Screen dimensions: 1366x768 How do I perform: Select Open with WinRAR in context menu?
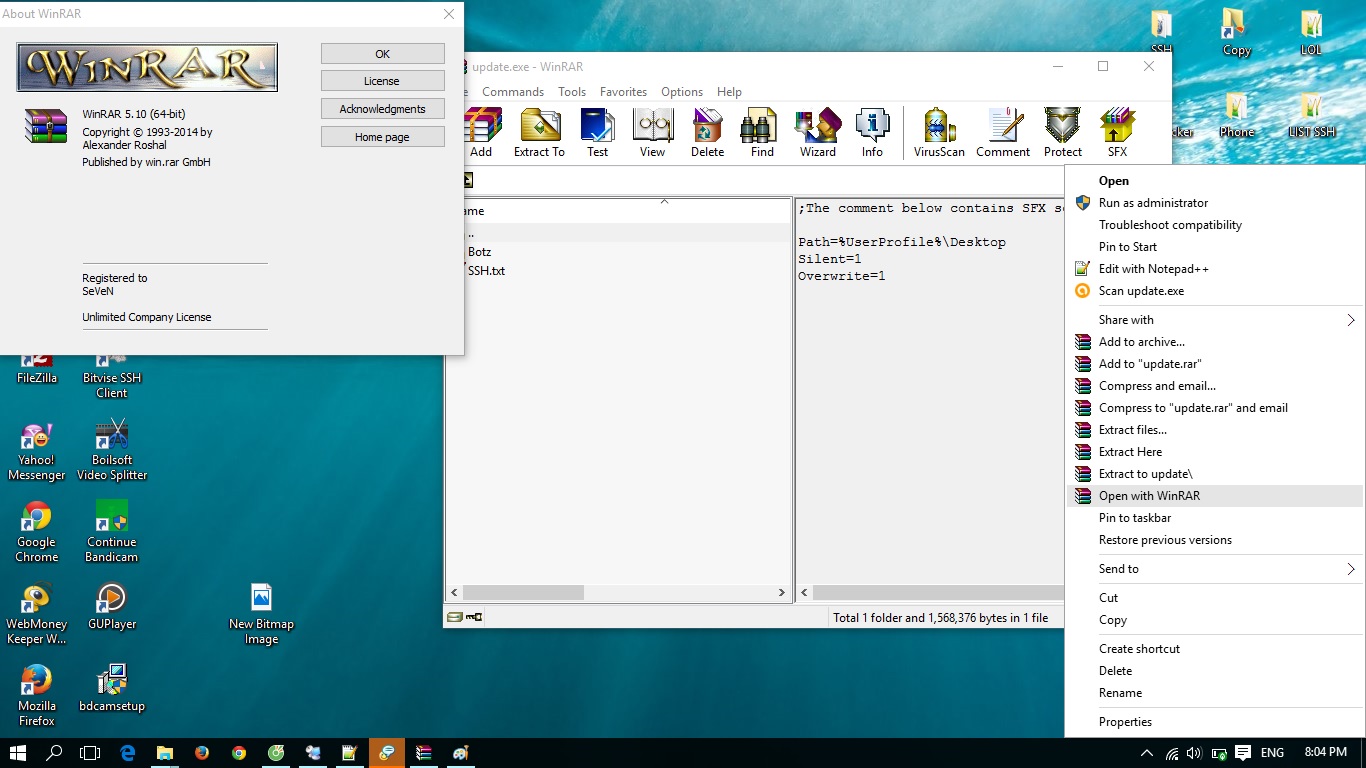click(x=1149, y=496)
